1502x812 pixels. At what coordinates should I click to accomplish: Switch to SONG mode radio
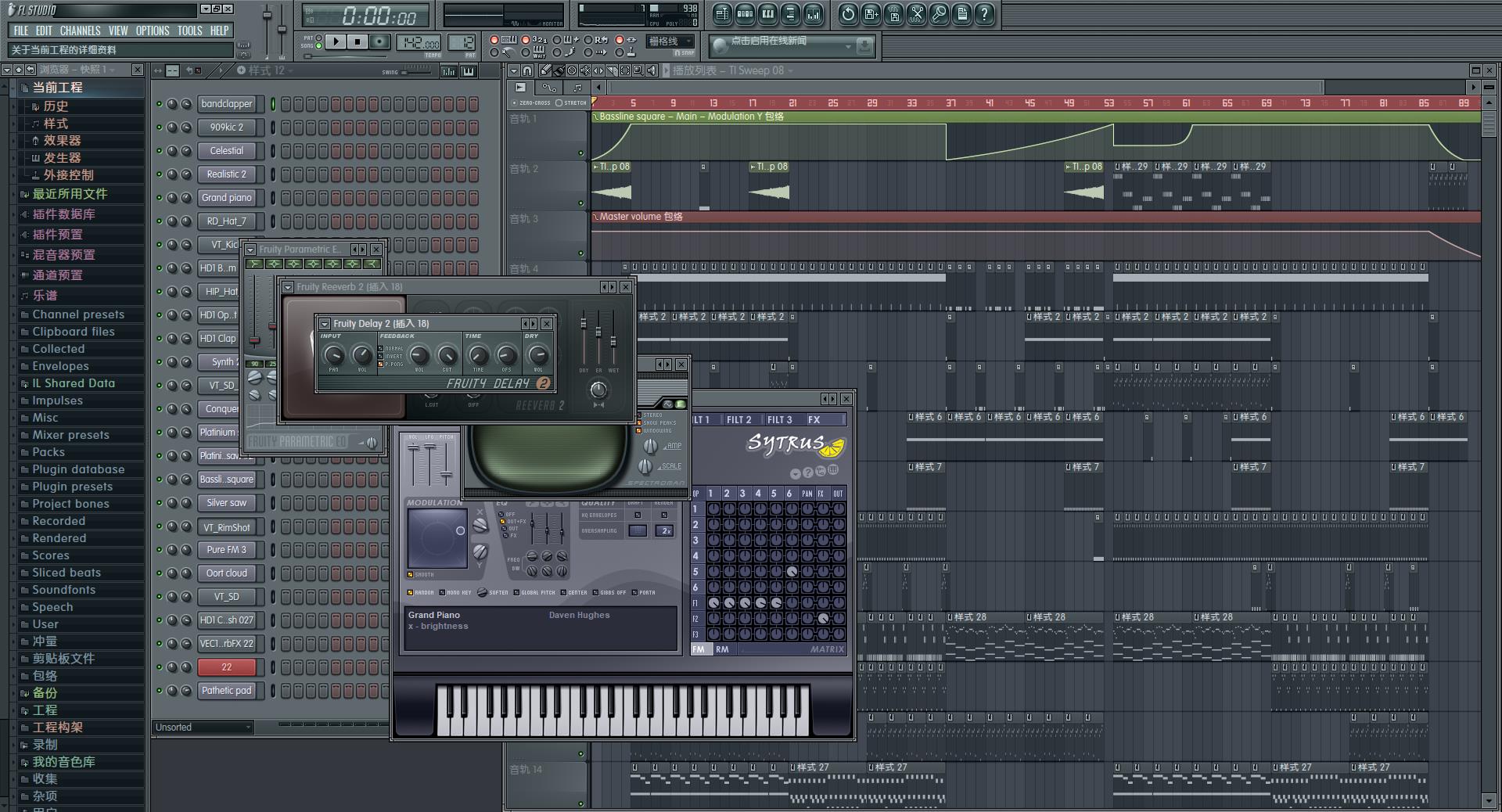tap(318, 46)
